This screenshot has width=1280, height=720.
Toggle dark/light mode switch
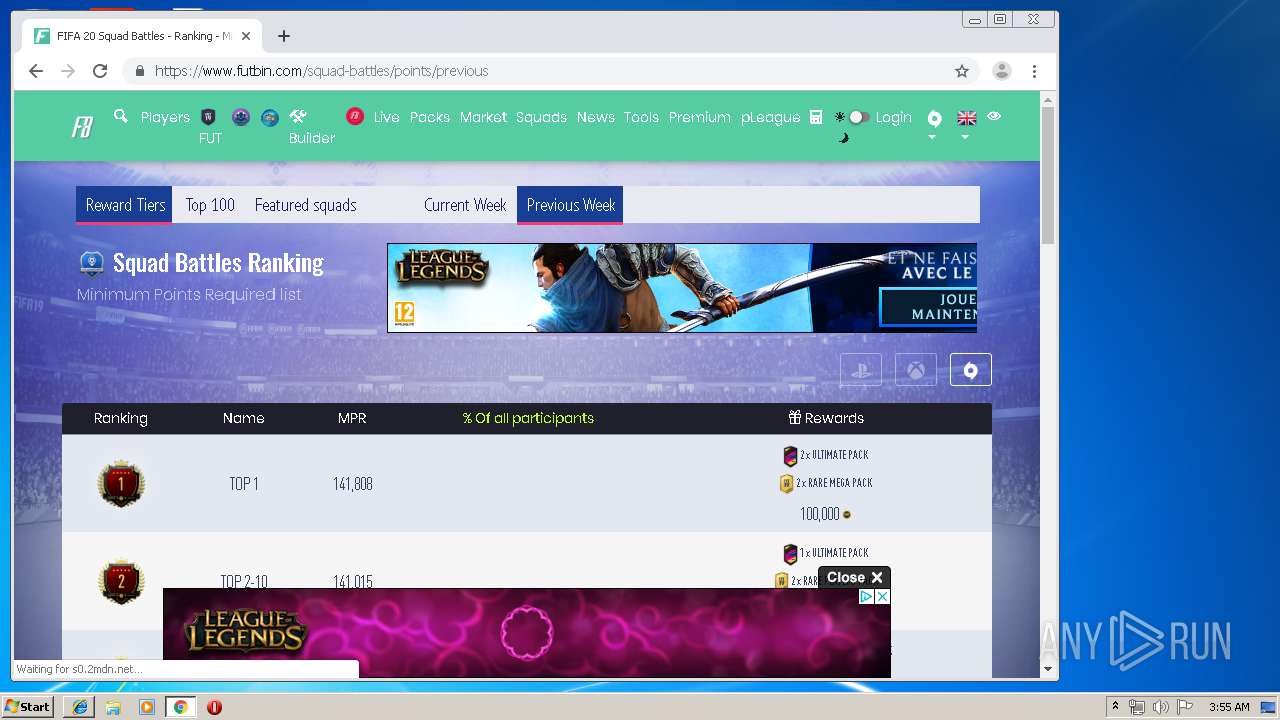click(x=857, y=117)
